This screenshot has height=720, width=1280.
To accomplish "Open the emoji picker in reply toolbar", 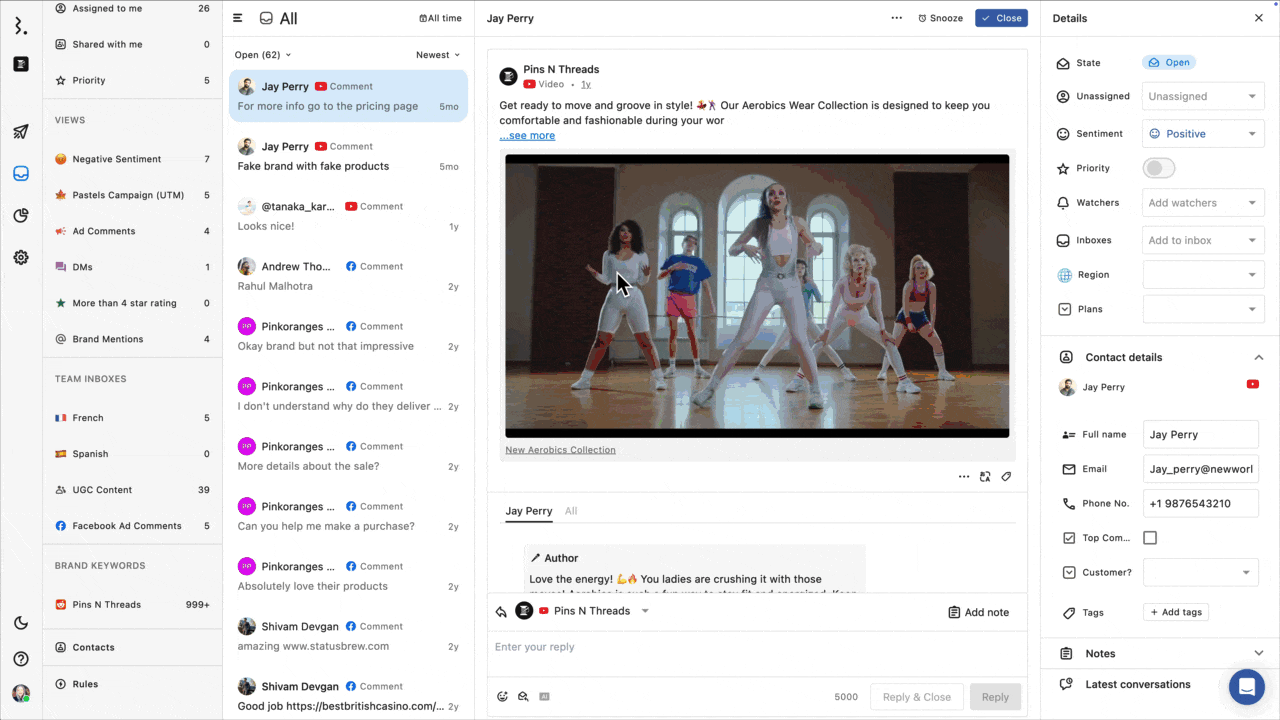I will pos(502,696).
